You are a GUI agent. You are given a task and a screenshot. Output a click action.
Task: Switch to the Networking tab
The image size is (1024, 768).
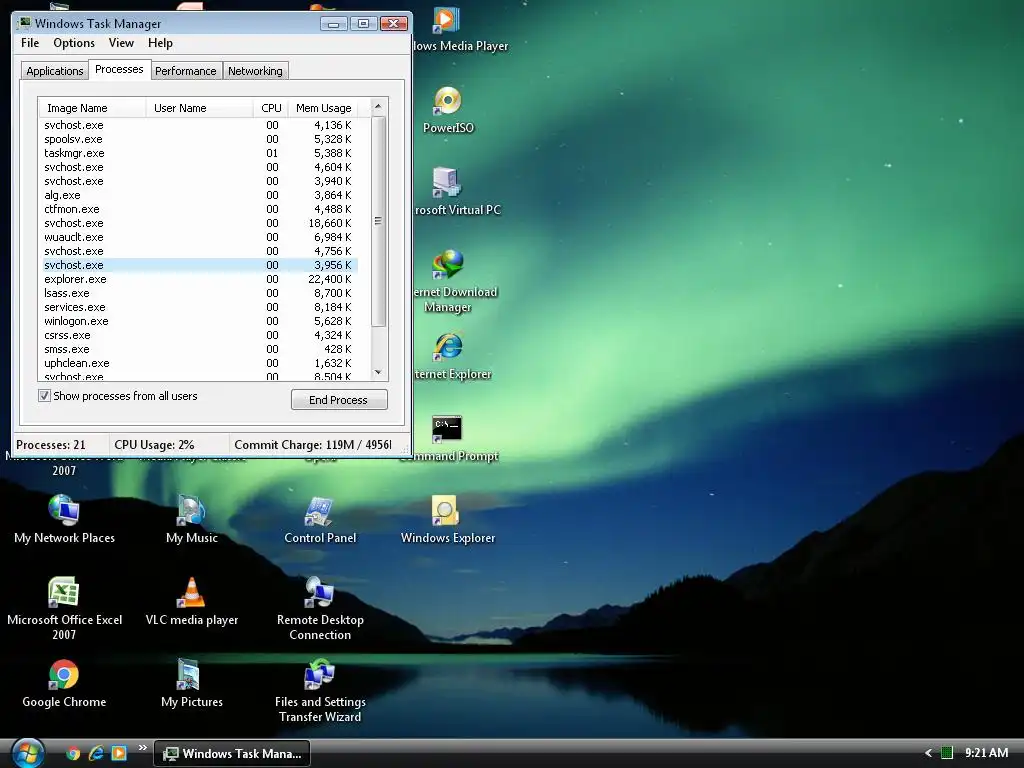click(255, 71)
